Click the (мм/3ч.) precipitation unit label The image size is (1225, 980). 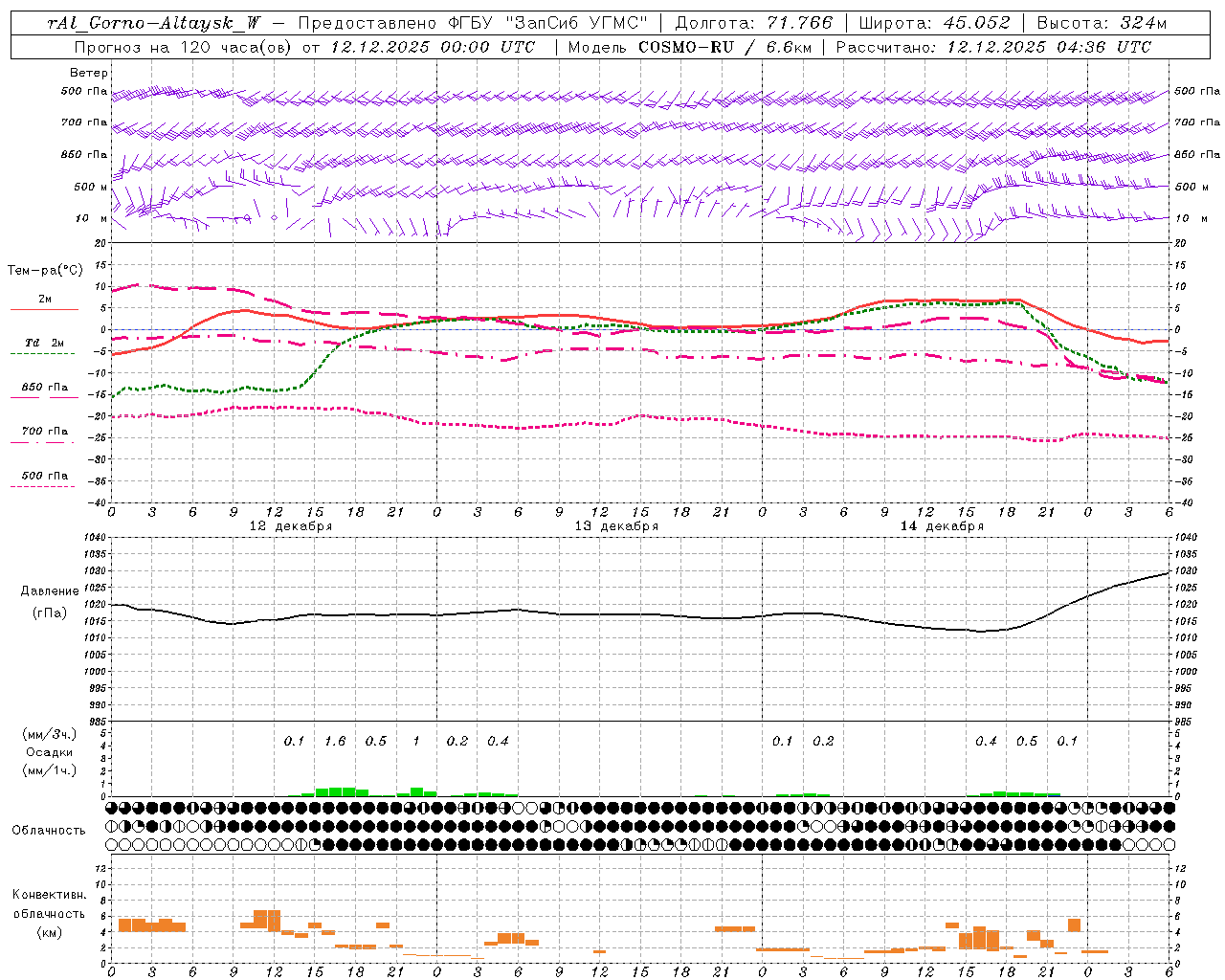coord(50,734)
